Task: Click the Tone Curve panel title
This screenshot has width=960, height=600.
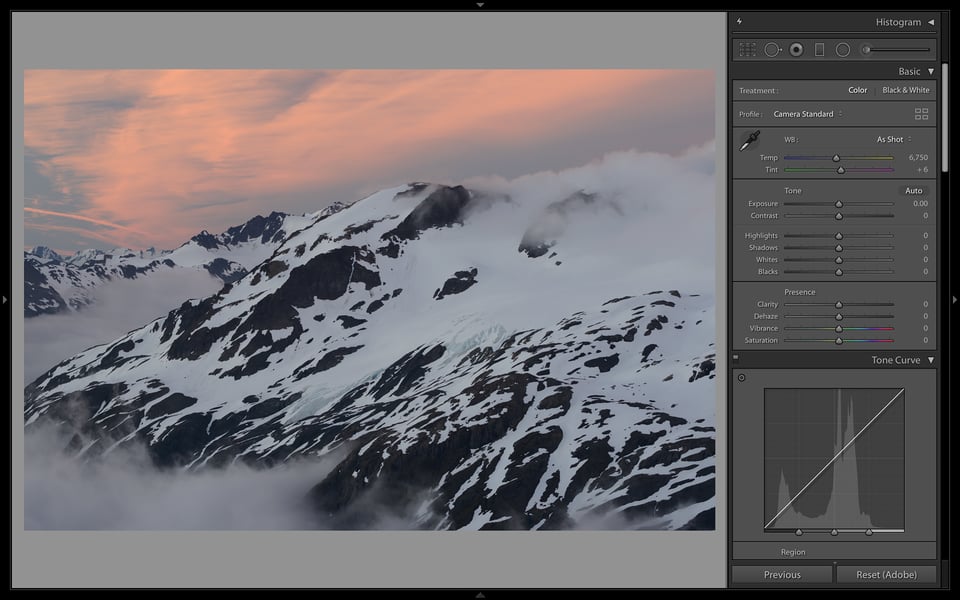Action: [896, 360]
